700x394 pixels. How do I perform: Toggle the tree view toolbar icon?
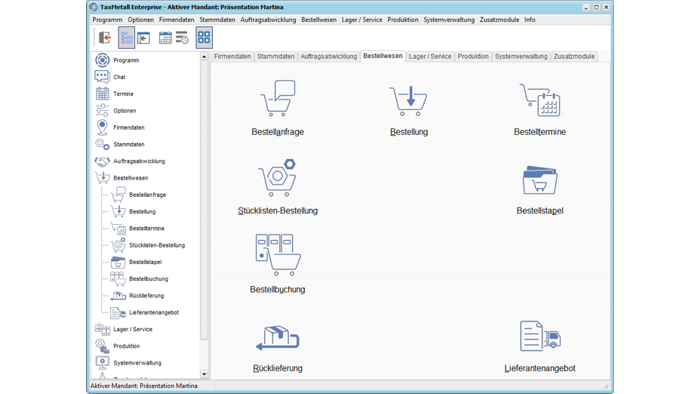126,37
